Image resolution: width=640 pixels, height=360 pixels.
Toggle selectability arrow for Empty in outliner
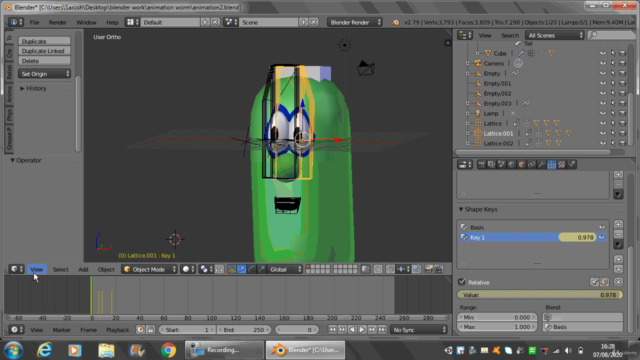613,73
